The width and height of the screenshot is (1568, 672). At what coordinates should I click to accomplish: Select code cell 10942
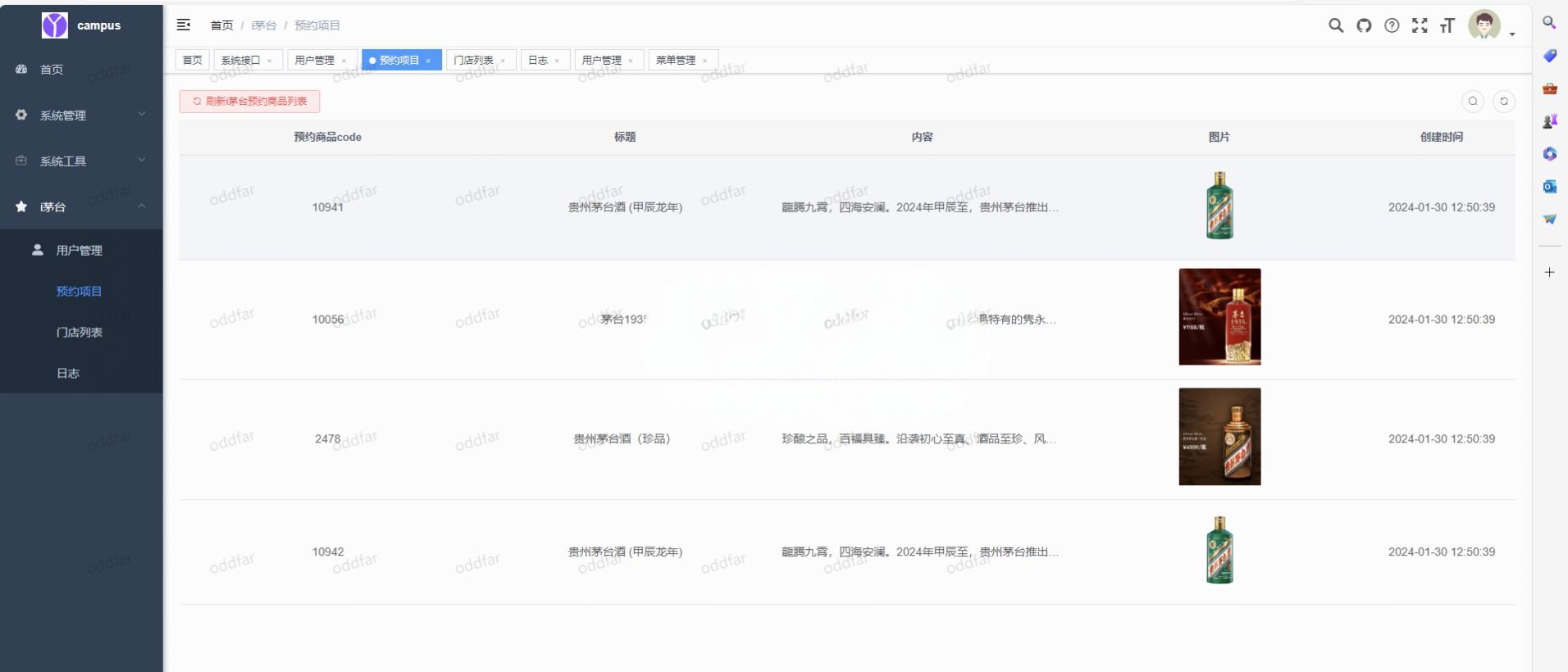coord(328,552)
